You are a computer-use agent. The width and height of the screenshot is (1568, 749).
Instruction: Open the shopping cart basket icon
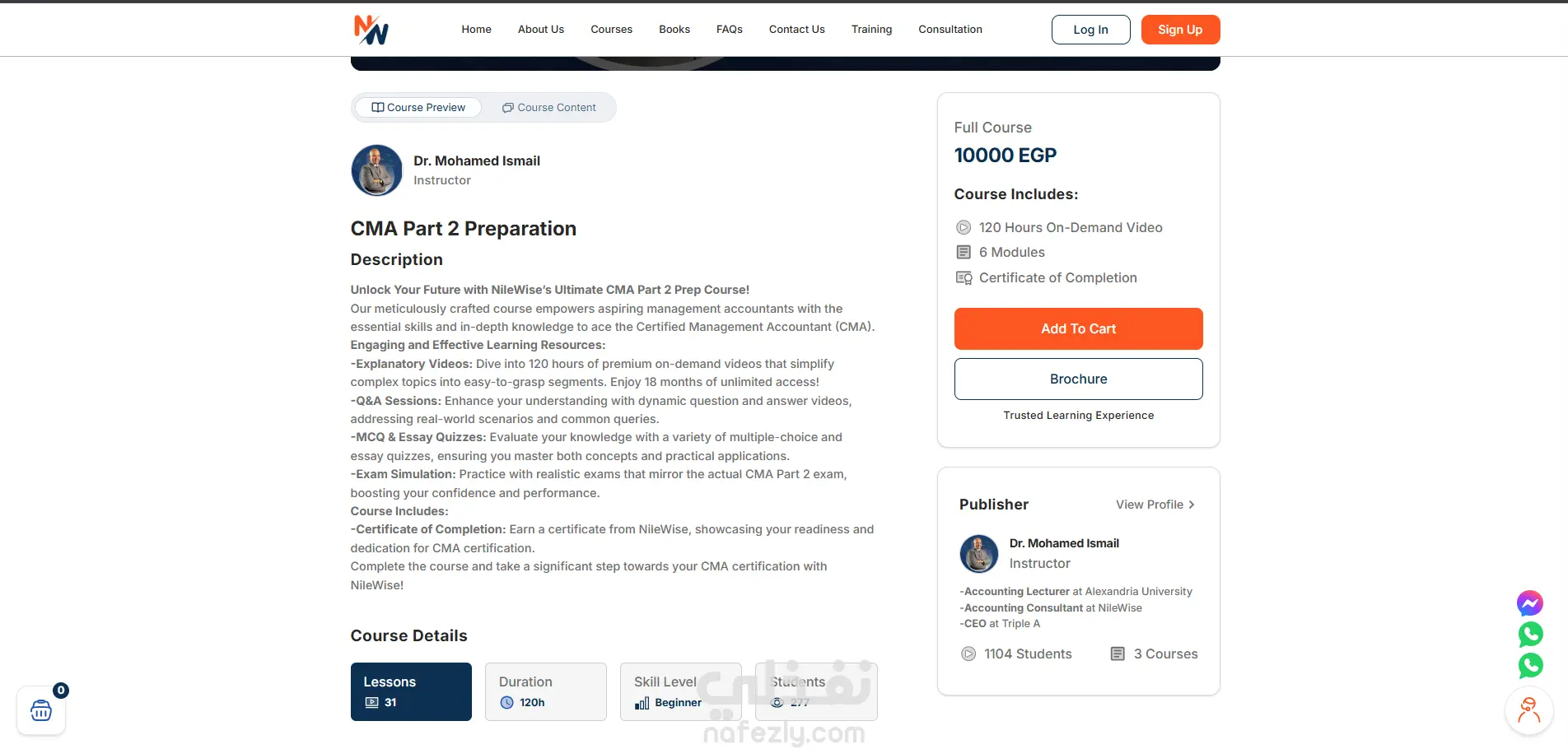coord(41,710)
